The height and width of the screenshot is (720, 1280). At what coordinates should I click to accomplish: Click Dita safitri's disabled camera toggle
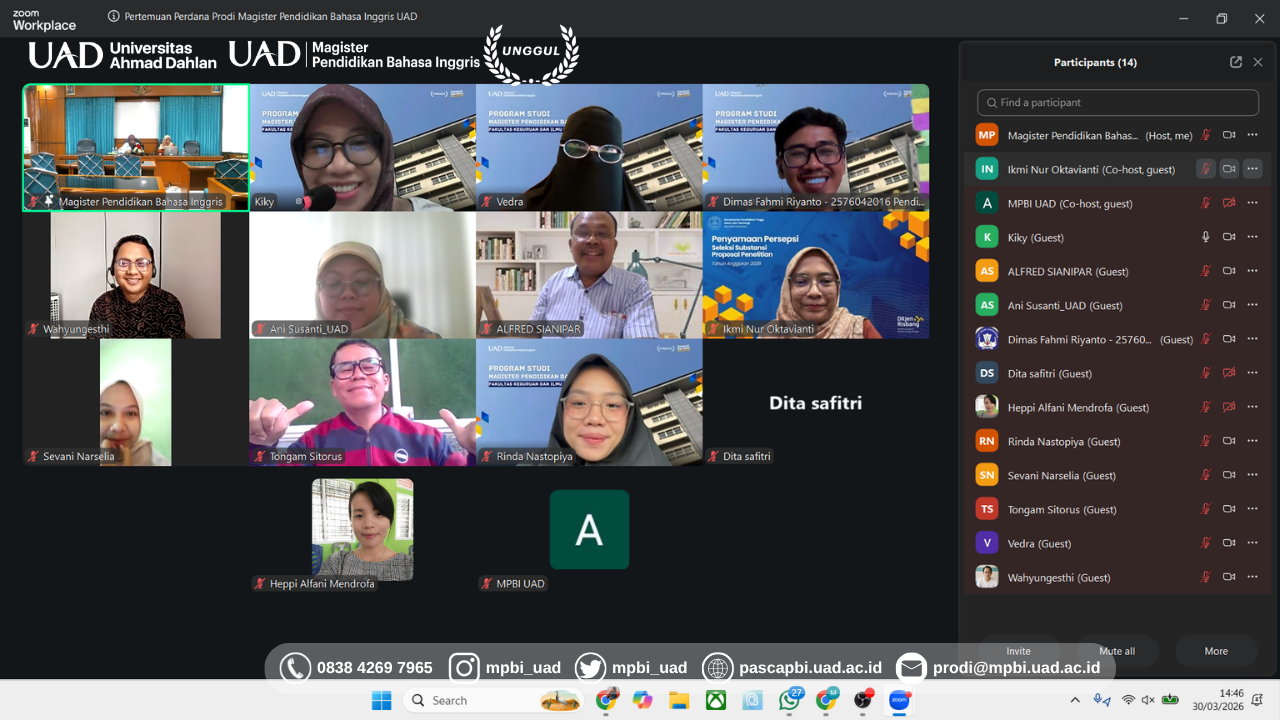[1229, 372]
